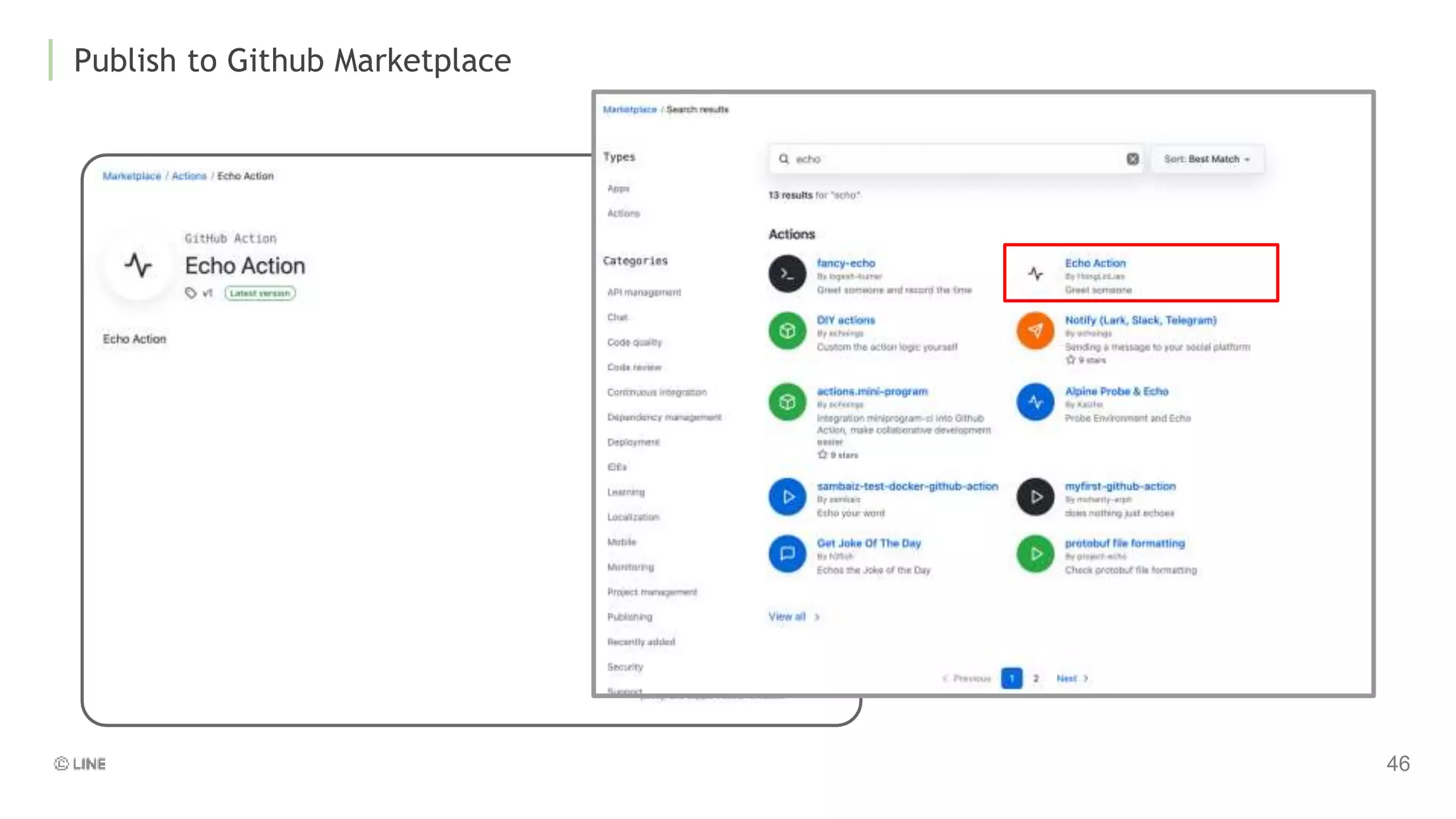
Task: Click the fancy-echo terminal icon
Action: coord(787,274)
